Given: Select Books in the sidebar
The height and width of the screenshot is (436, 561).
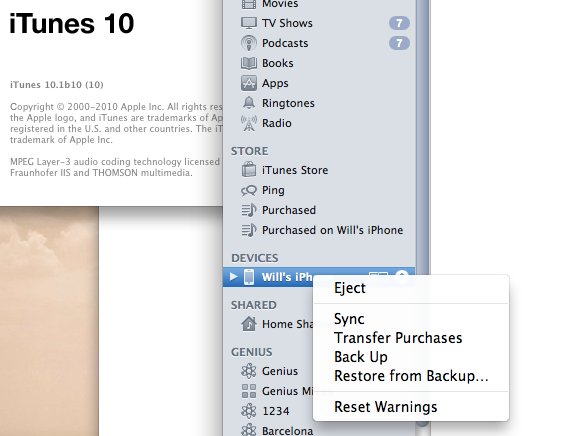Looking at the screenshot, I should 278,63.
